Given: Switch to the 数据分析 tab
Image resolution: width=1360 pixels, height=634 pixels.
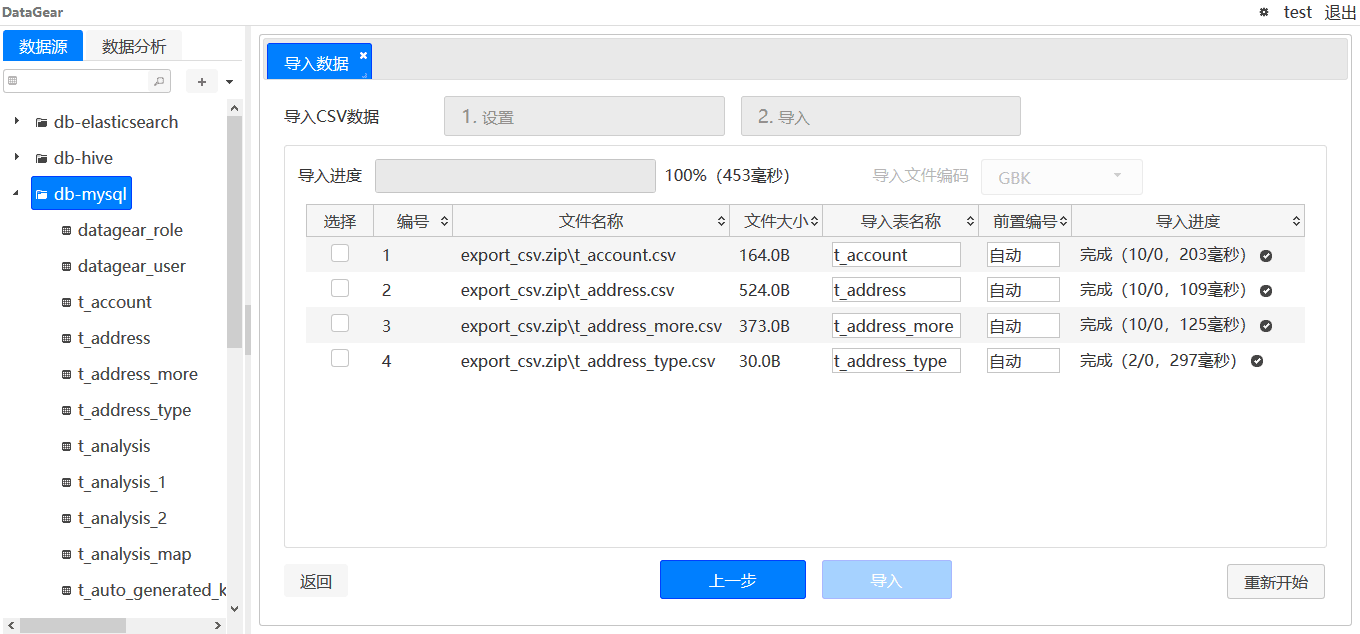Looking at the screenshot, I should coord(134,45).
